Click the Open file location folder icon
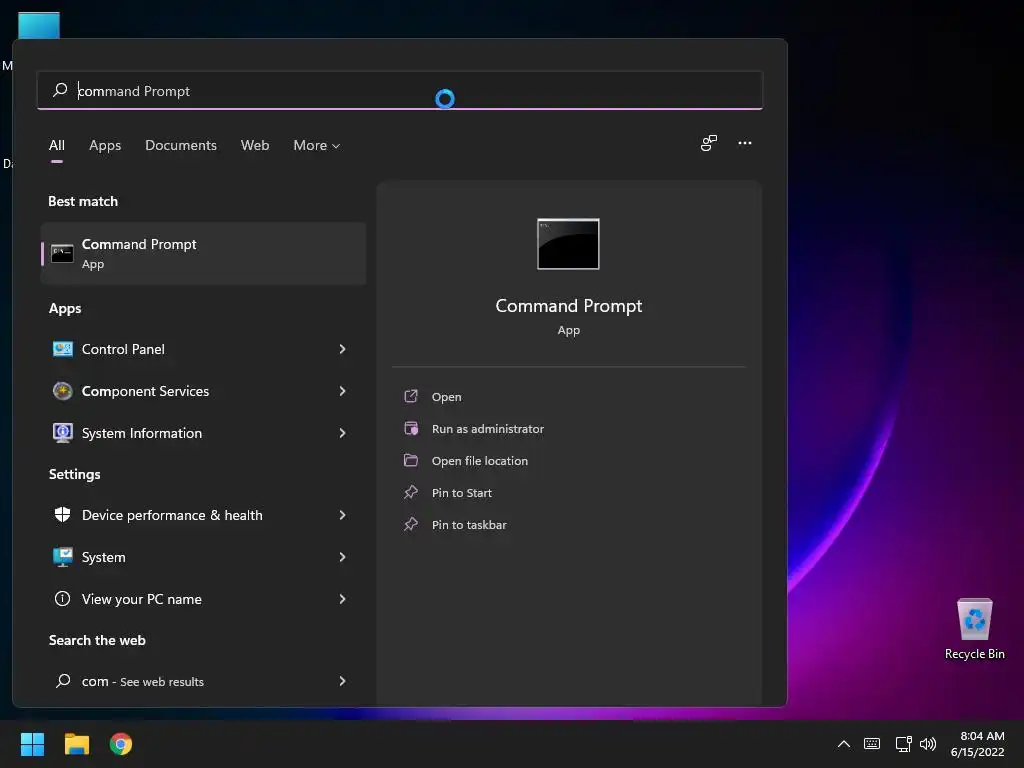Viewport: 1024px width, 768px height. coord(411,460)
